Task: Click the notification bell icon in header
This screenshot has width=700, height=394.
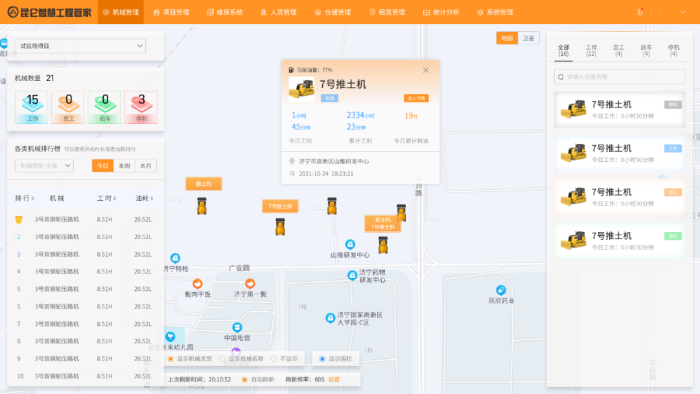Action: click(640, 12)
